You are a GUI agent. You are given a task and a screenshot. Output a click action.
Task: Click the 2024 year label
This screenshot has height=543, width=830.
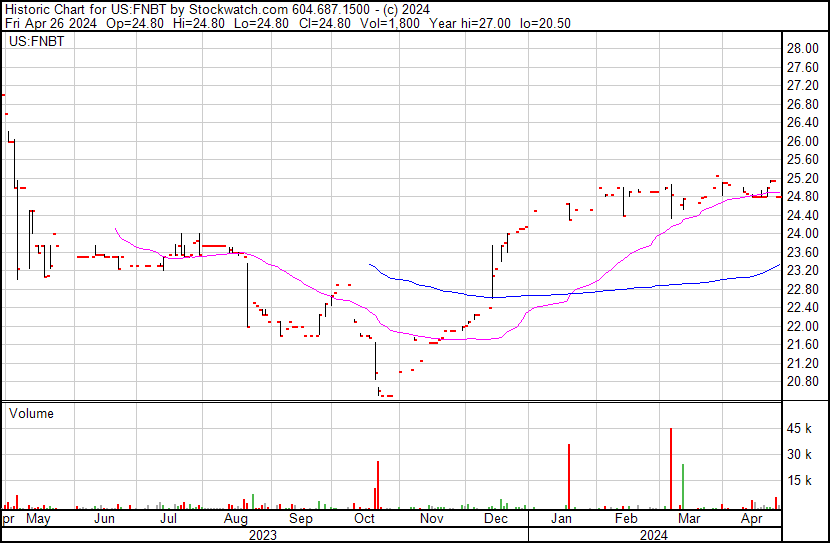click(x=654, y=536)
